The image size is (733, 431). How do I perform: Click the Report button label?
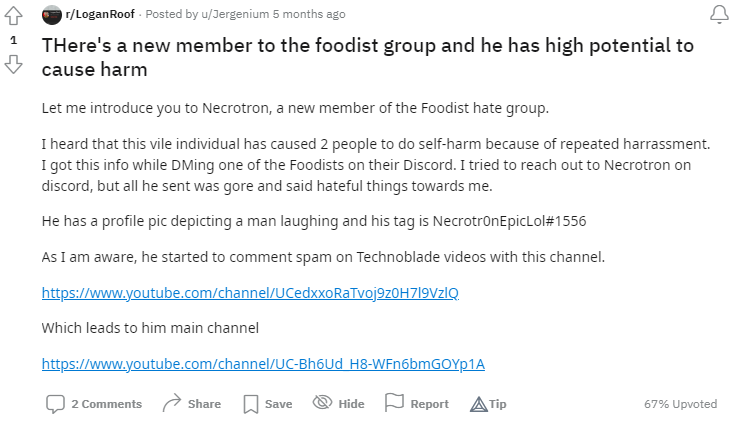click(429, 404)
